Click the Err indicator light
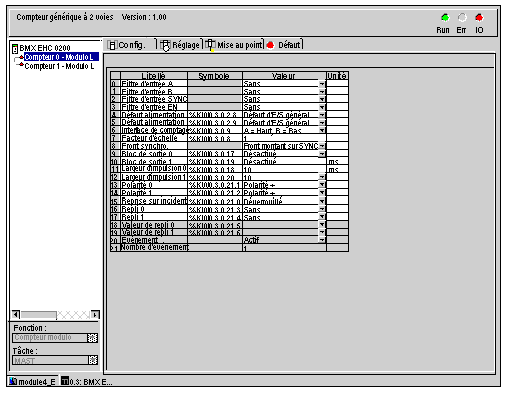The width and height of the screenshot is (510, 393). point(462,17)
